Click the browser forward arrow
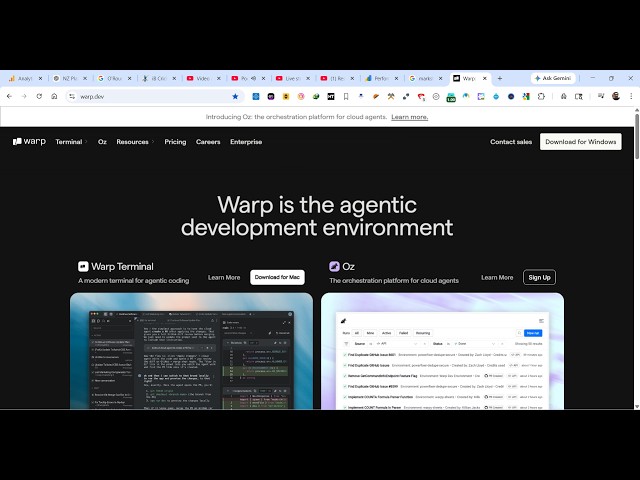The width and height of the screenshot is (640, 480). 24,96
